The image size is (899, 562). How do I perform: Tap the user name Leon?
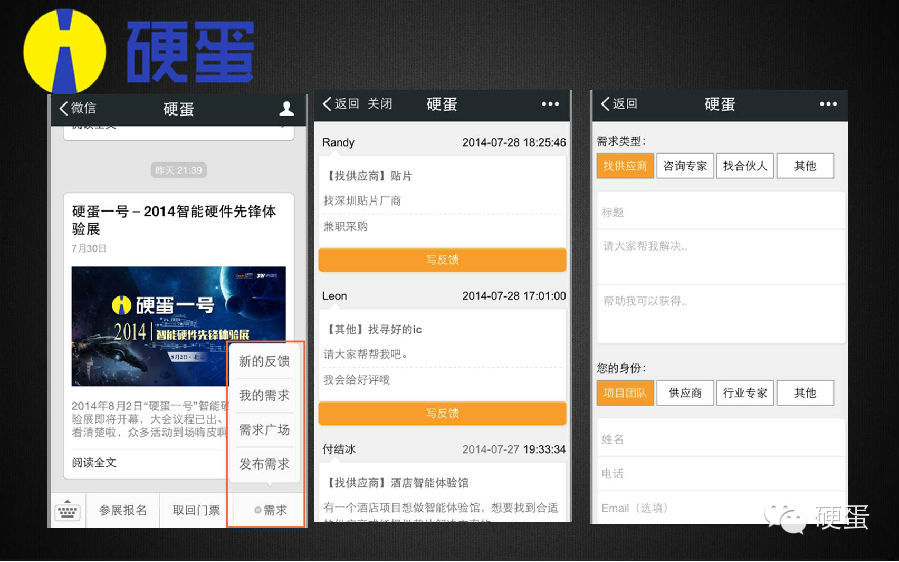coord(334,296)
